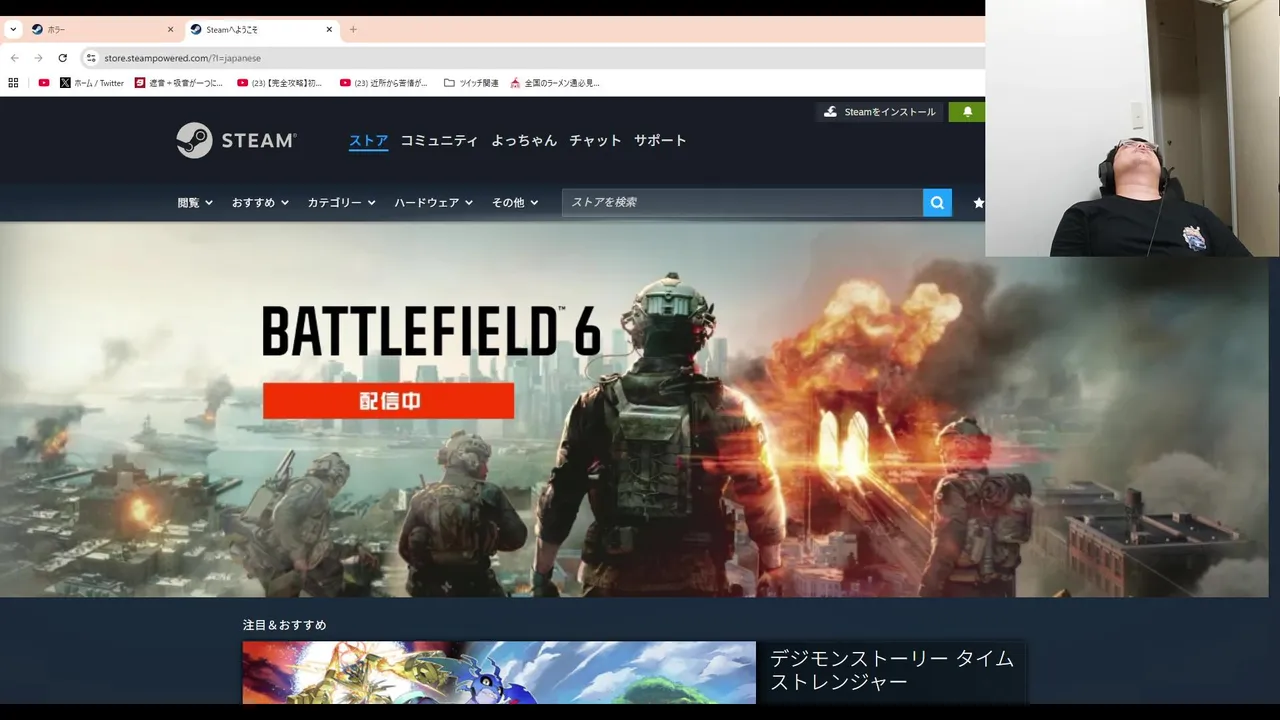Click the Steamをインストール button
Viewport: 1280px width, 720px height.
pos(879,112)
